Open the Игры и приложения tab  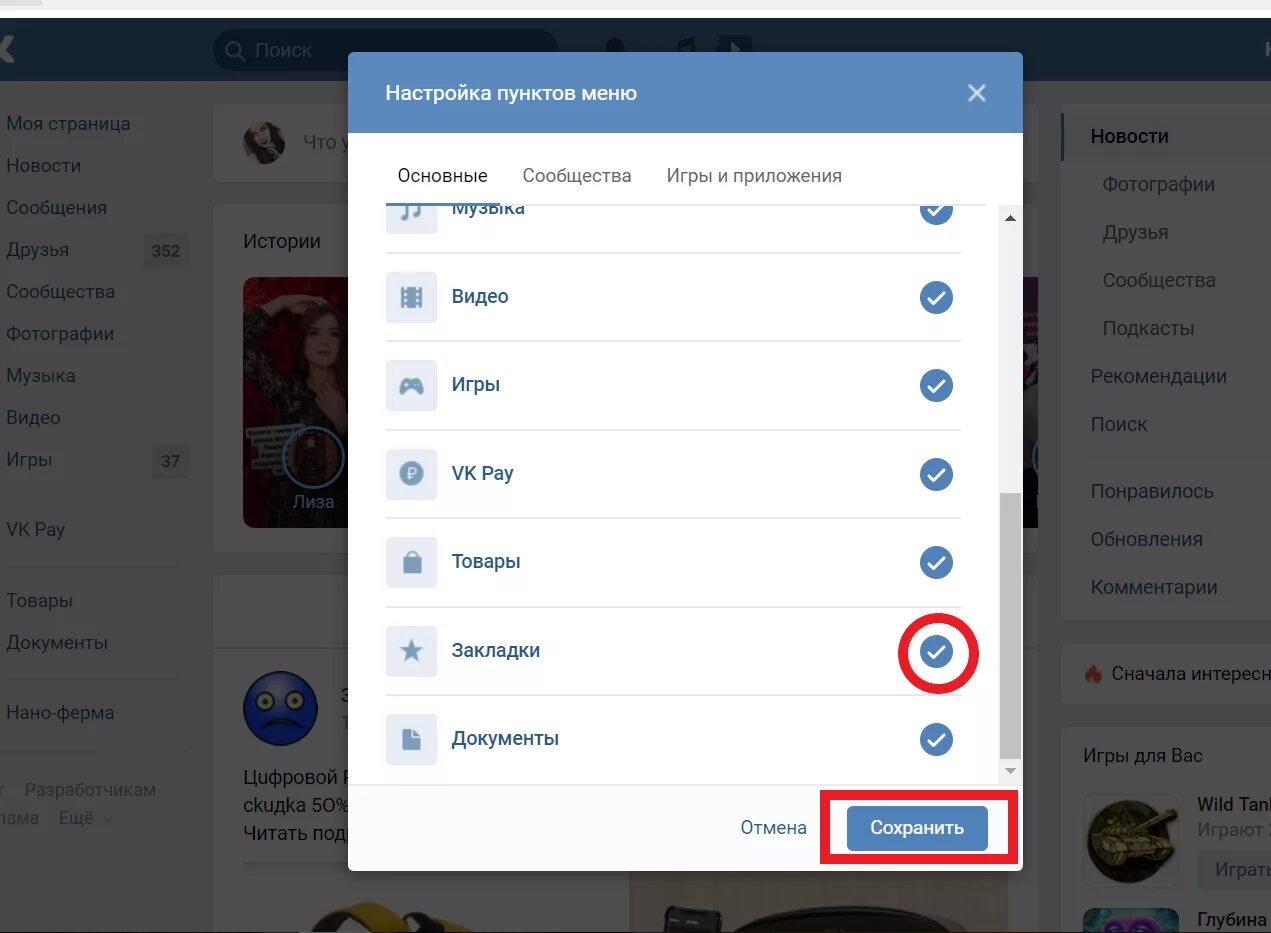(x=754, y=176)
